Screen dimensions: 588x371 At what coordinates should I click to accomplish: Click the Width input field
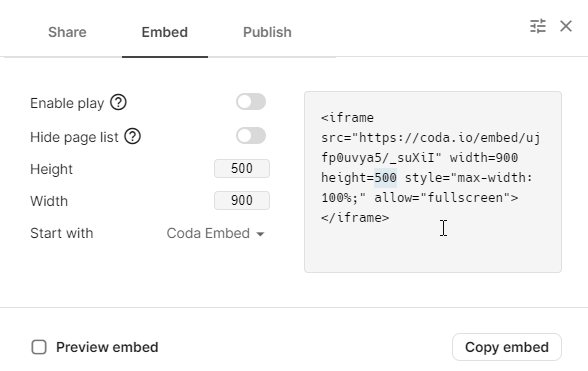242,200
